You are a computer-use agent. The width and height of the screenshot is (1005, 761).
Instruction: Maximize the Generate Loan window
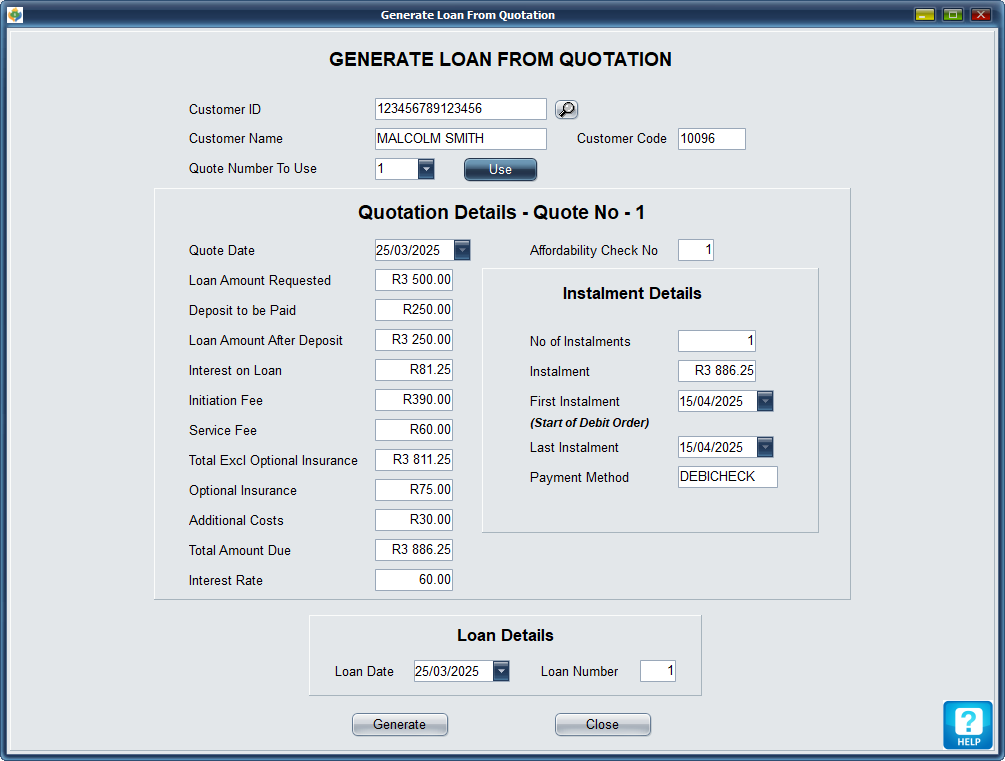pos(952,15)
